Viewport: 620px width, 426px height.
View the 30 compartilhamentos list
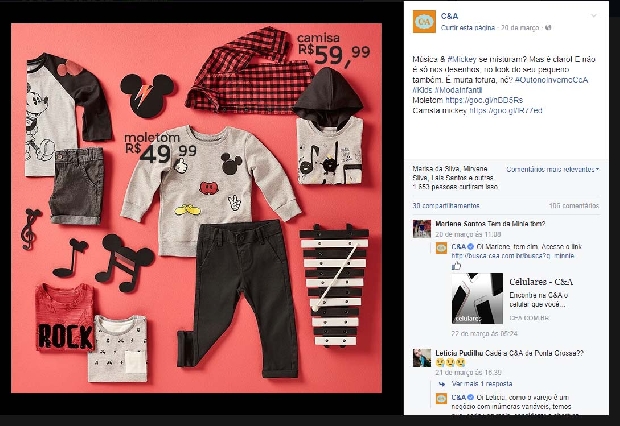click(446, 206)
